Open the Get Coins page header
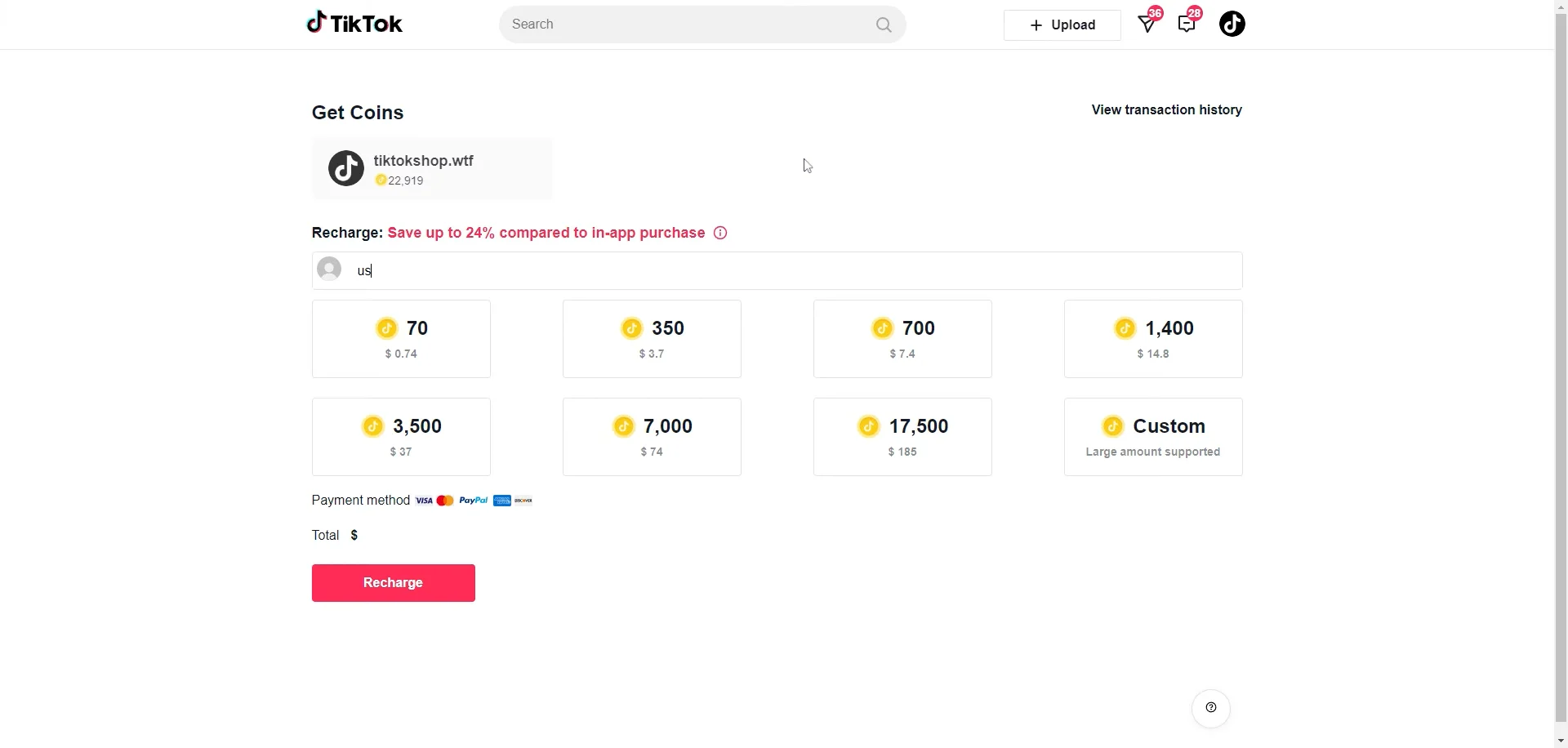 pyautogui.click(x=357, y=112)
